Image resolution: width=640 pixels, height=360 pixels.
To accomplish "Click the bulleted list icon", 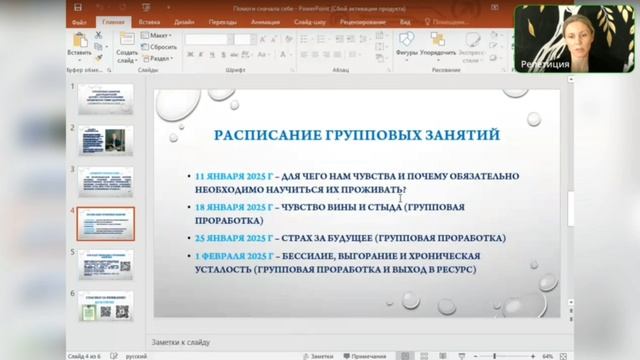I will click(305, 39).
